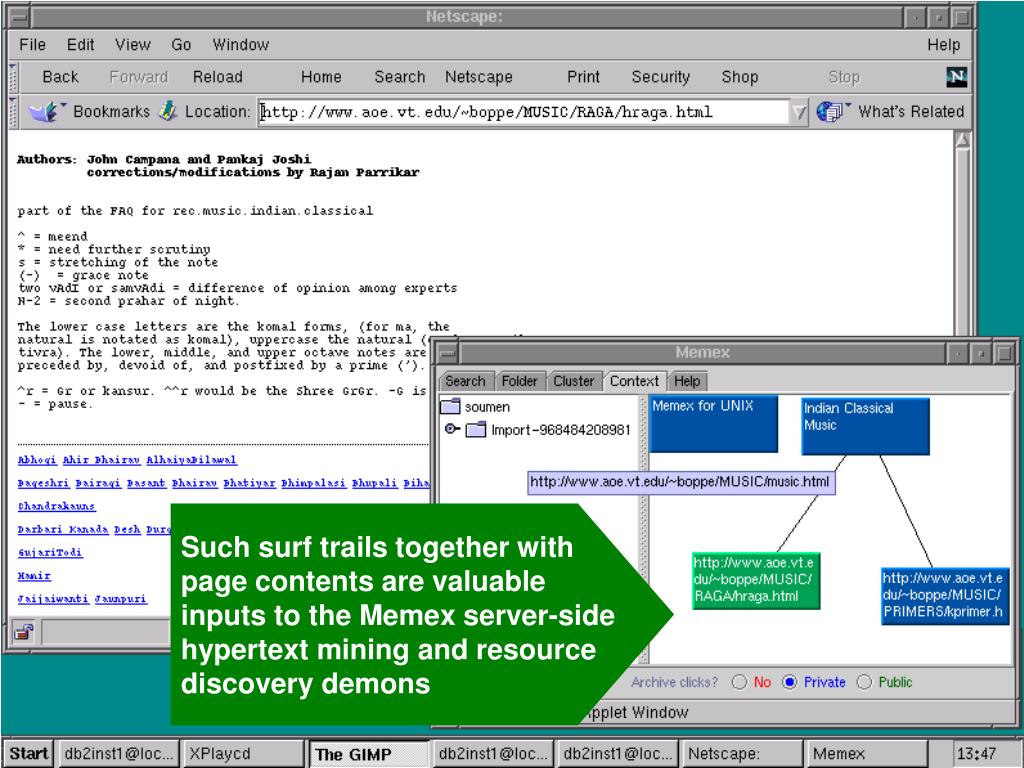Click the Netscape page vertical scrollbar up arrow
Screen dimensions: 1024x768
pyautogui.click(x=963, y=140)
